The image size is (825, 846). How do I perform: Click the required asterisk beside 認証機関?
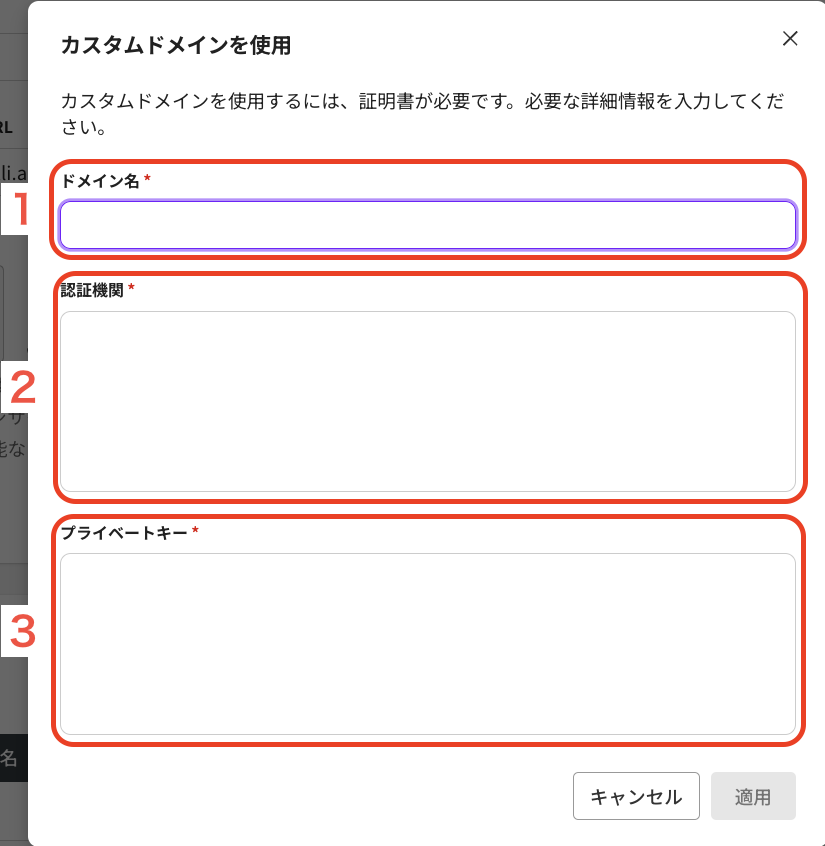point(131,289)
